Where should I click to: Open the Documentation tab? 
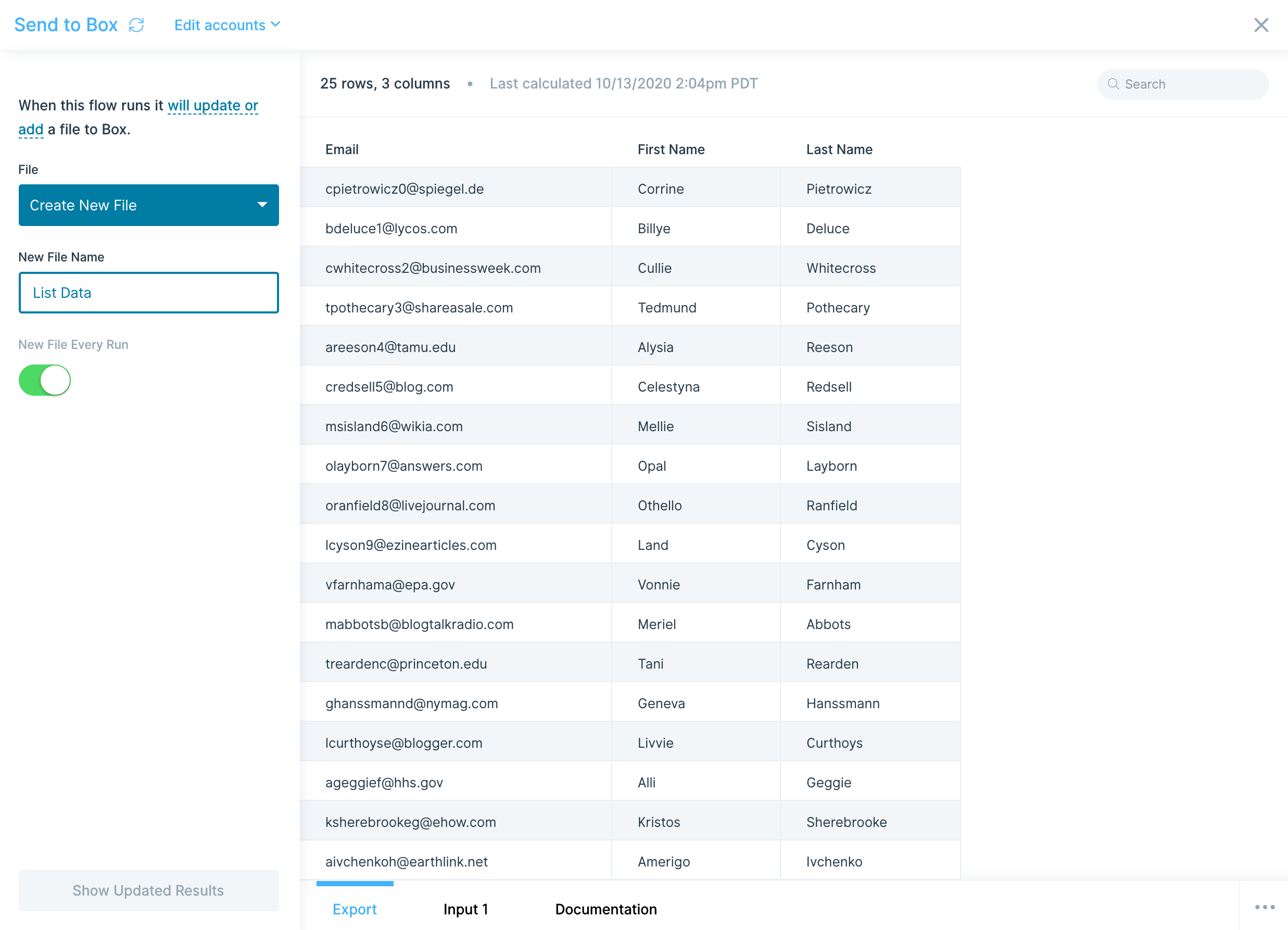[605, 909]
